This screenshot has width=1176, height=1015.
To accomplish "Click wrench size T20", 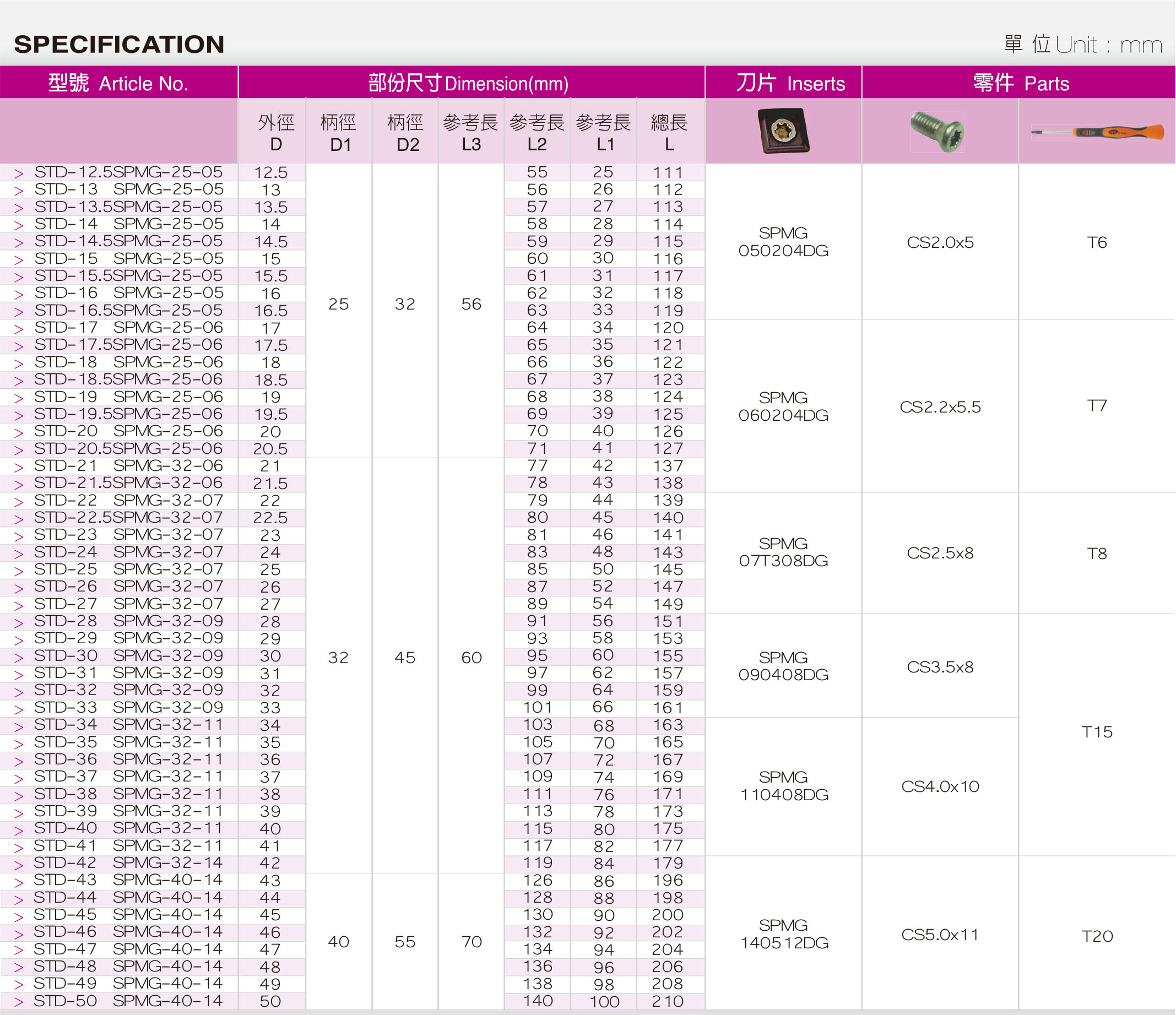I will (1097, 936).
